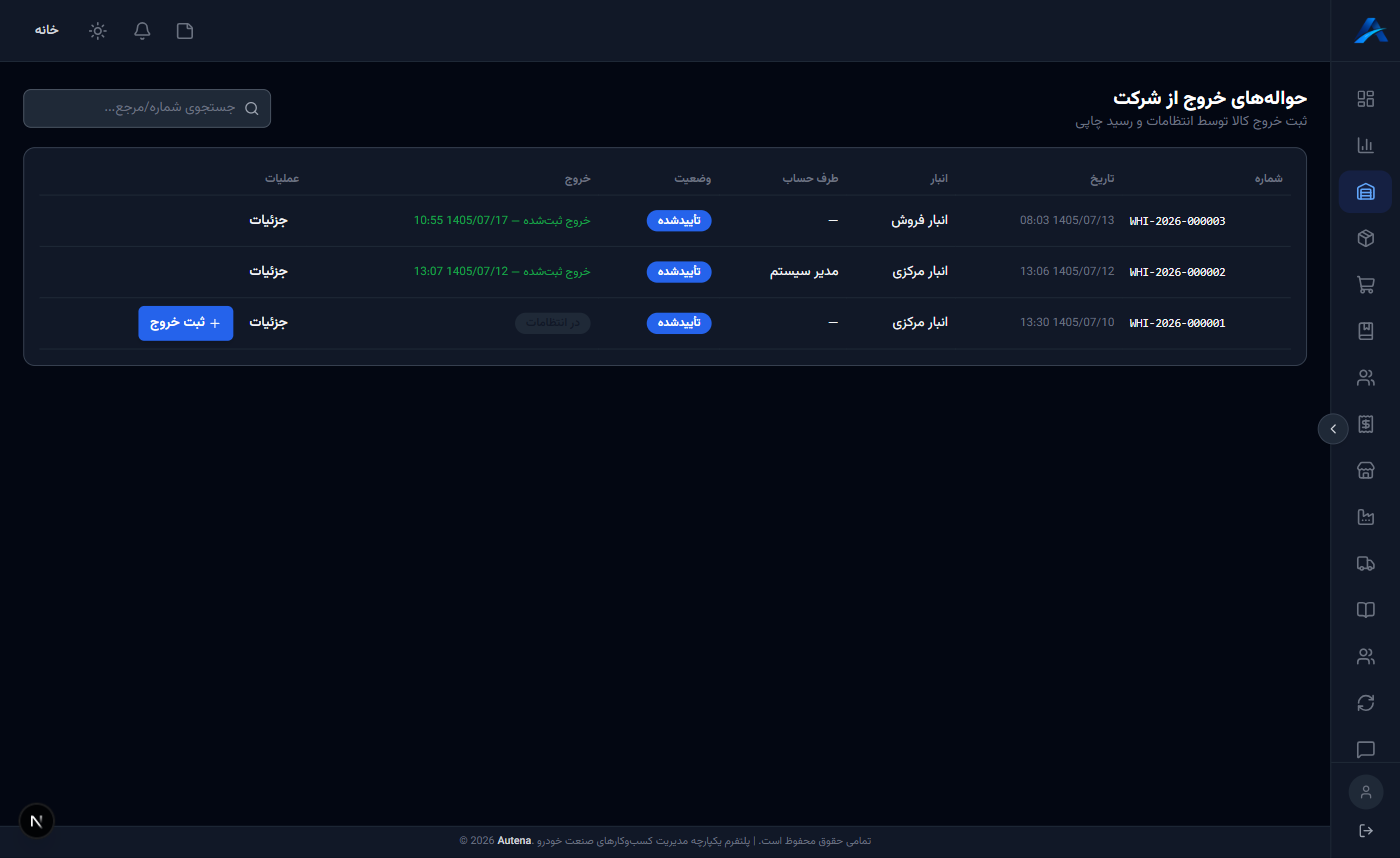Open the notifications bell icon
The width and height of the screenshot is (1400, 858).
click(142, 31)
